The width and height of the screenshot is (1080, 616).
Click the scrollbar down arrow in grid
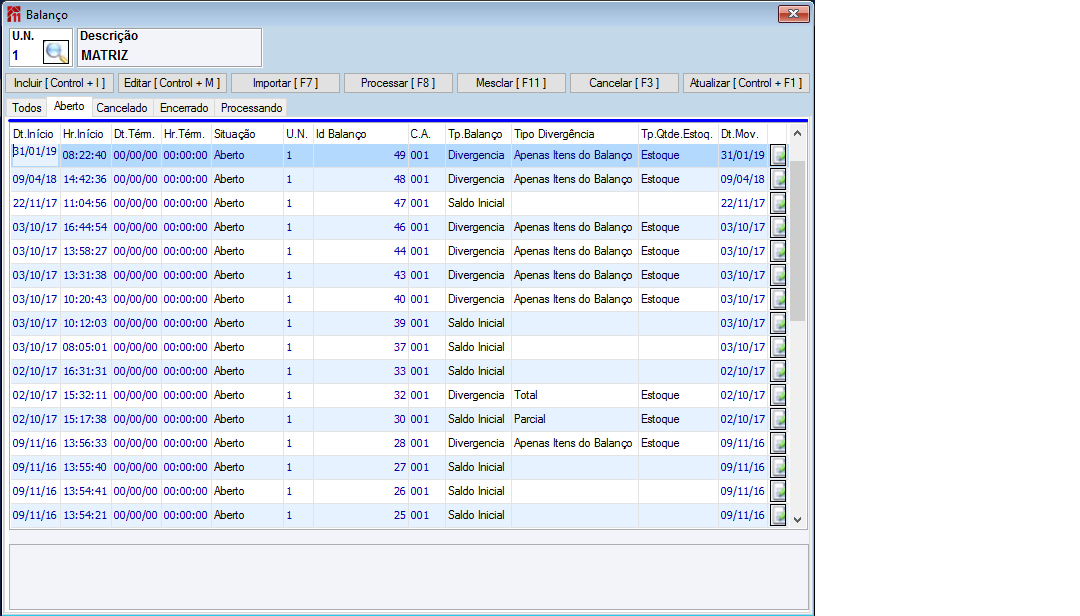[x=797, y=520]
